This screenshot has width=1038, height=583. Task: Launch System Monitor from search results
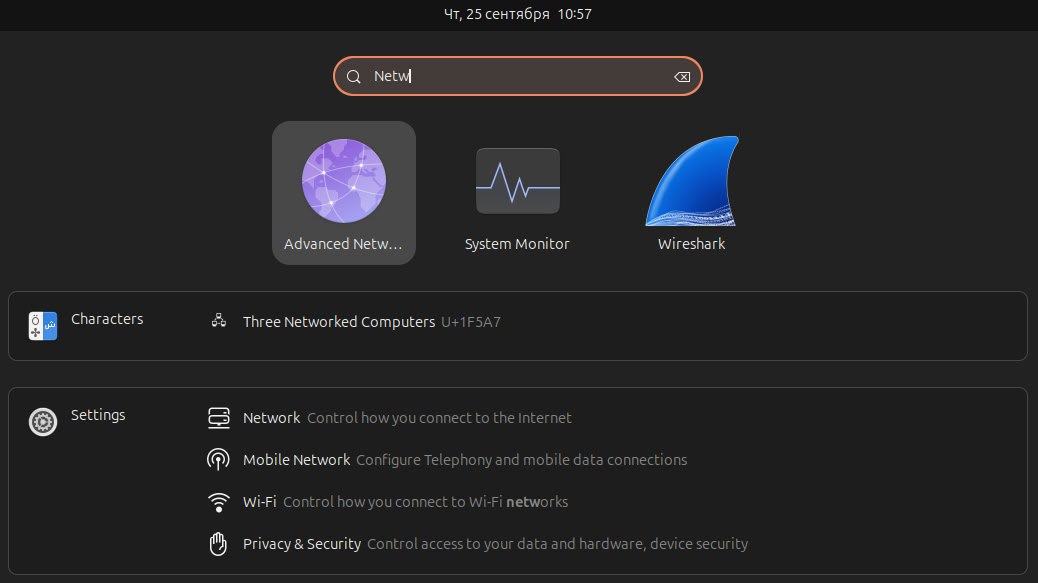(517, 182)
